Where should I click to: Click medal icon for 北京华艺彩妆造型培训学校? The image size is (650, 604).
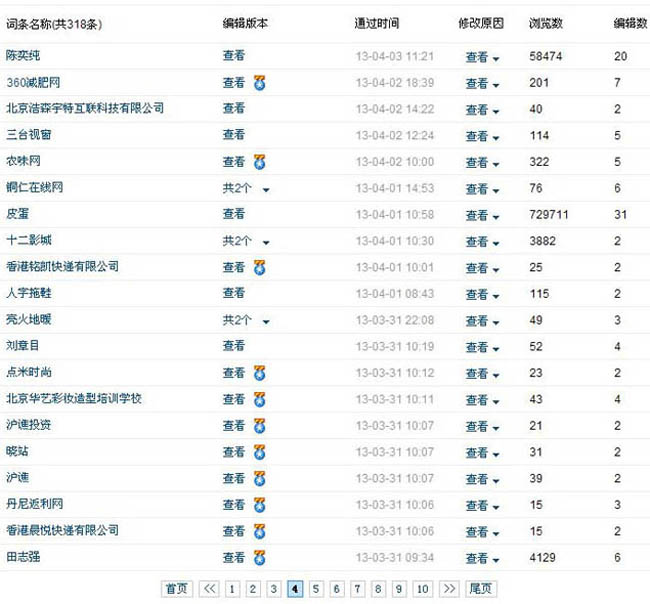pos(259,399)
